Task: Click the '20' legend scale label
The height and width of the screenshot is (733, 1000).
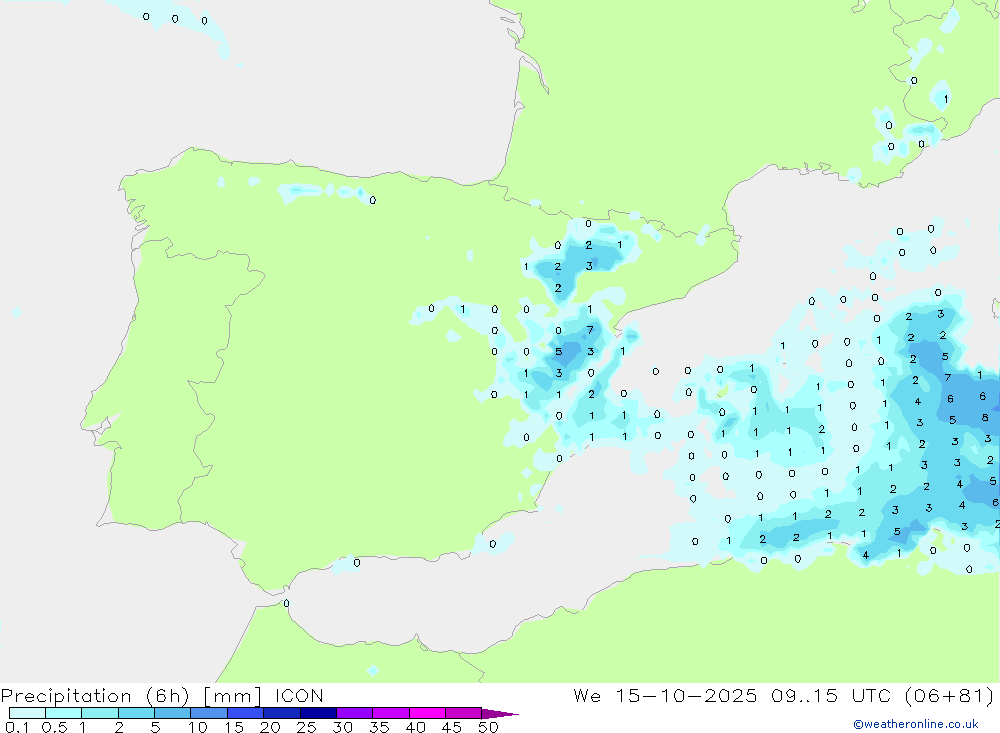Action: click(270, 727)
